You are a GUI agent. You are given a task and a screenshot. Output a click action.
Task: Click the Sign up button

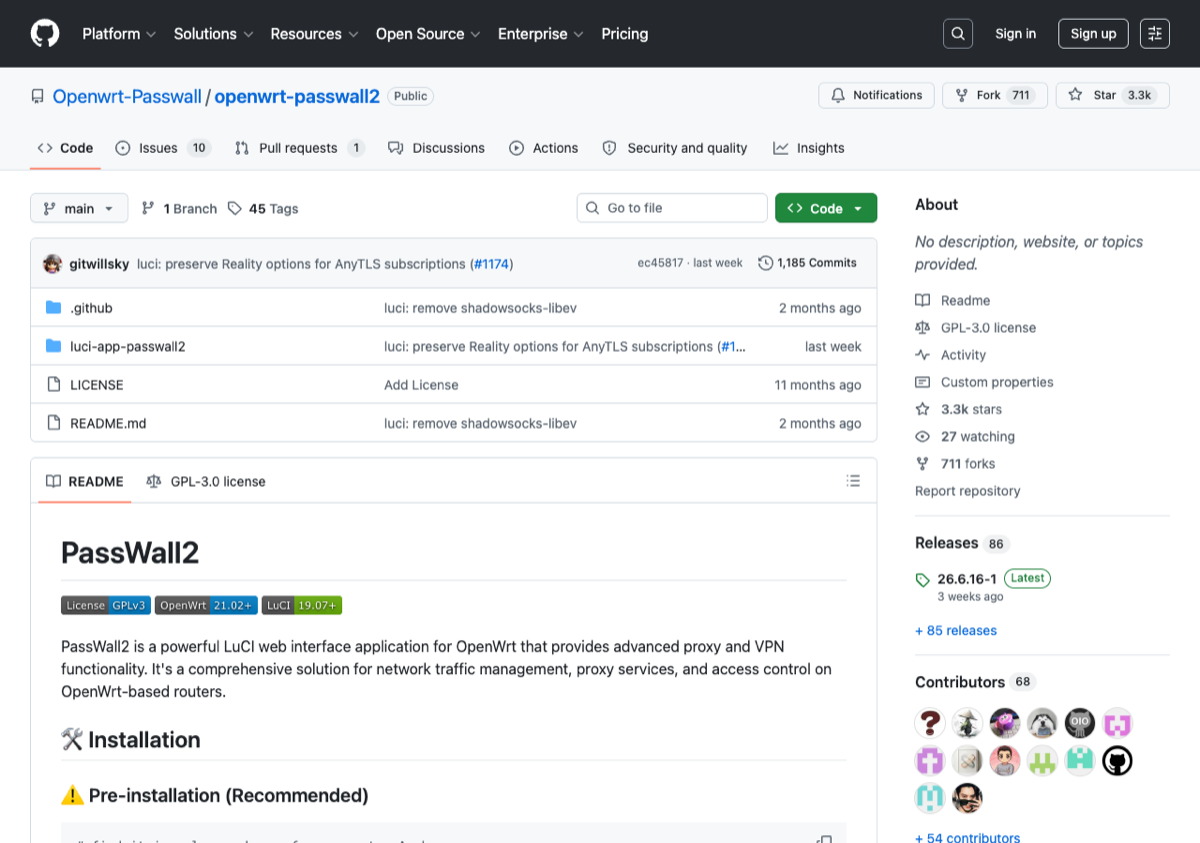click(1093, 34)
